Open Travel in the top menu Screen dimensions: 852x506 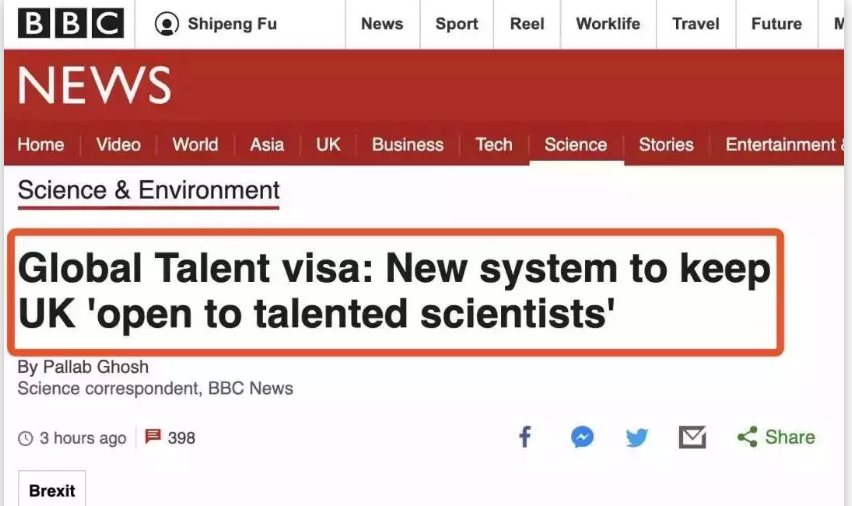tap(695, 24)
